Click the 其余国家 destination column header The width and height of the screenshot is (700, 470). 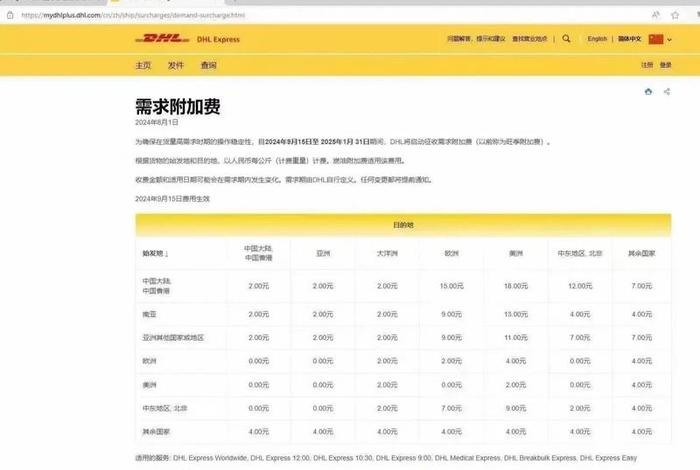642,253
